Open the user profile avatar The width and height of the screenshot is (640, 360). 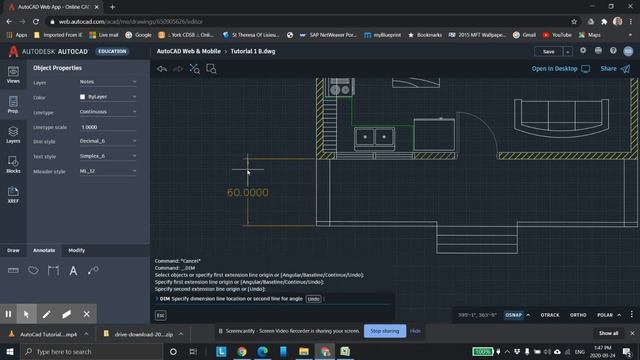[x=628, y=51]
